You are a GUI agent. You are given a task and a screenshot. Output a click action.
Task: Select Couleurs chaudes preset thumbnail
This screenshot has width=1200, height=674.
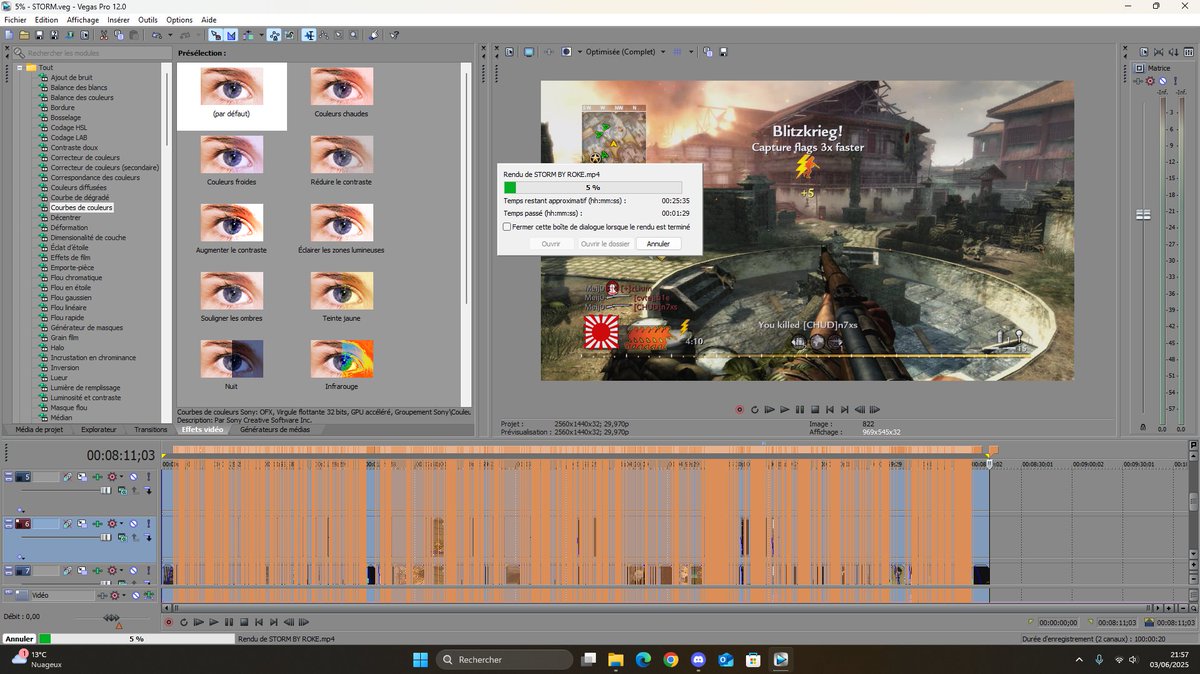[x=342, y=87]
